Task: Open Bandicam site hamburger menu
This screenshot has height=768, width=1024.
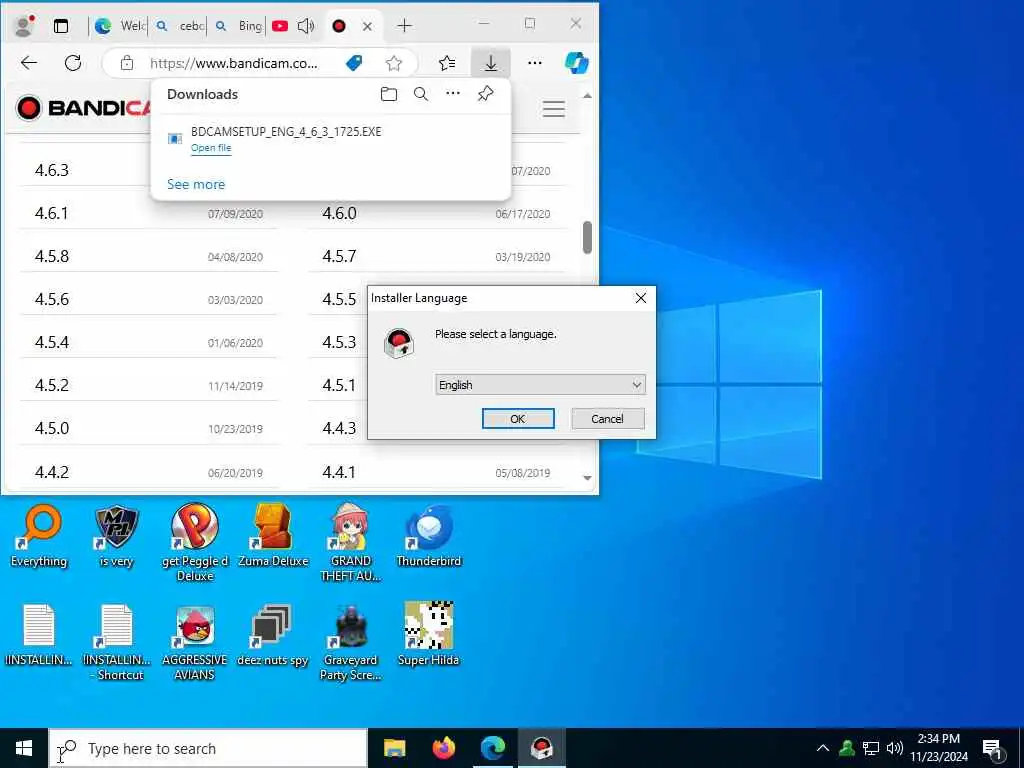Action: (x=554, y=109)
